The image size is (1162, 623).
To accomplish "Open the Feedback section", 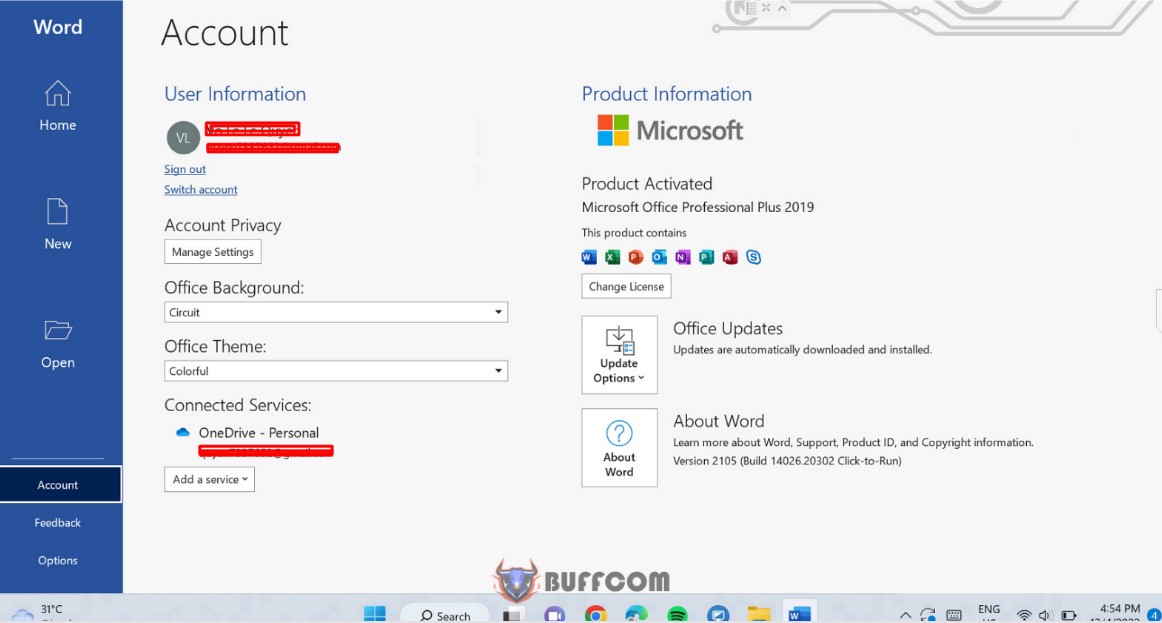I will 58,522.
